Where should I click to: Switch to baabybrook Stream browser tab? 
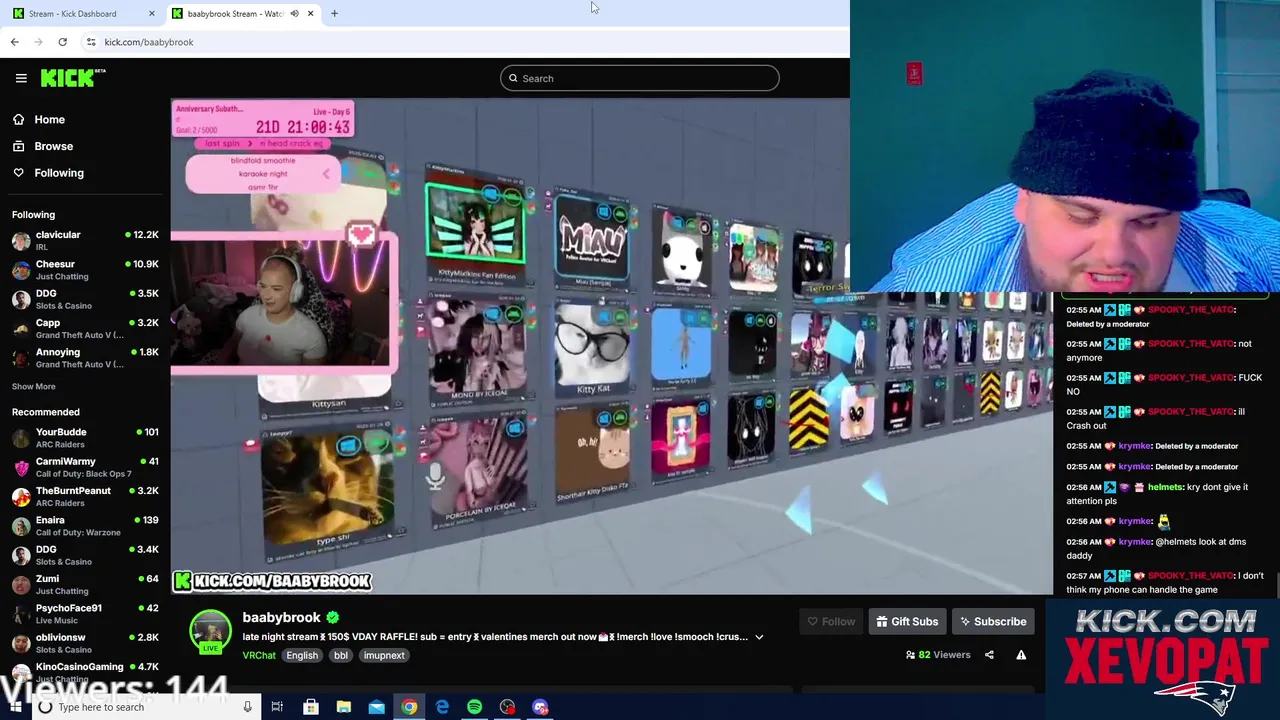[x=235, y=14]
